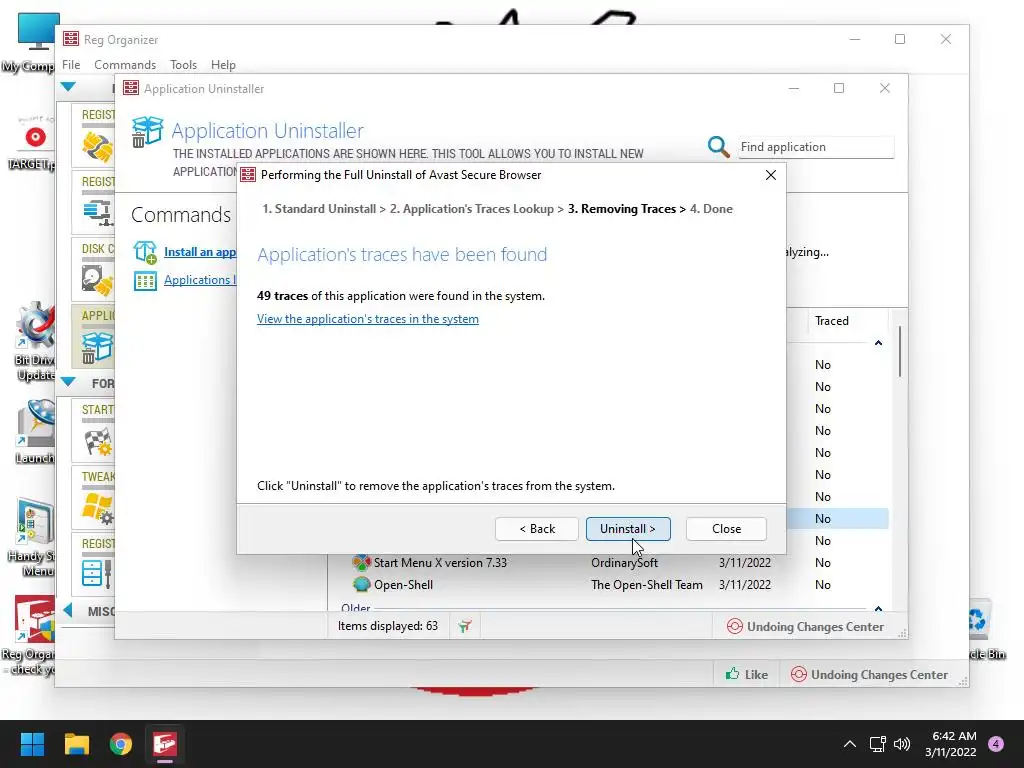Viewport: 1024px width, 768px height.
Task: Collapse the FOR sidebar section arrow
Action: pyautogui.click(x=68, y=382)
